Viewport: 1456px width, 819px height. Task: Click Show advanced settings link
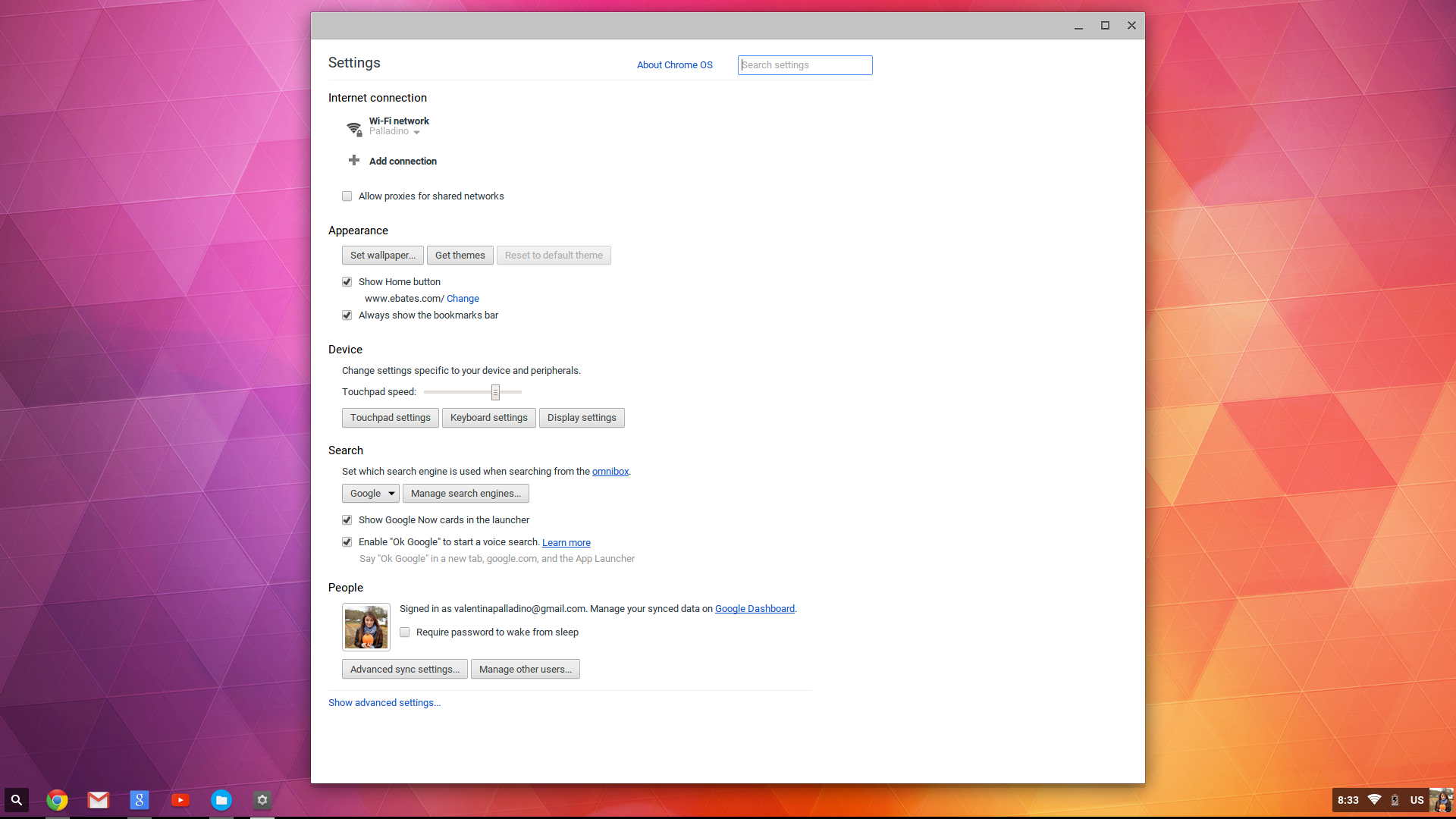pos(384,702)
